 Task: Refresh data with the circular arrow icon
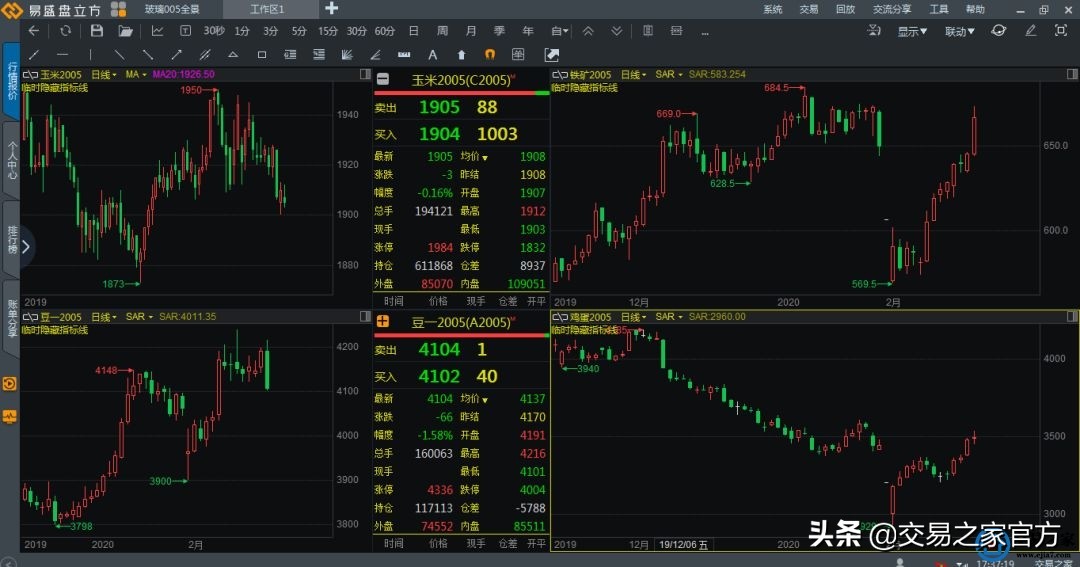coord(65,30)
